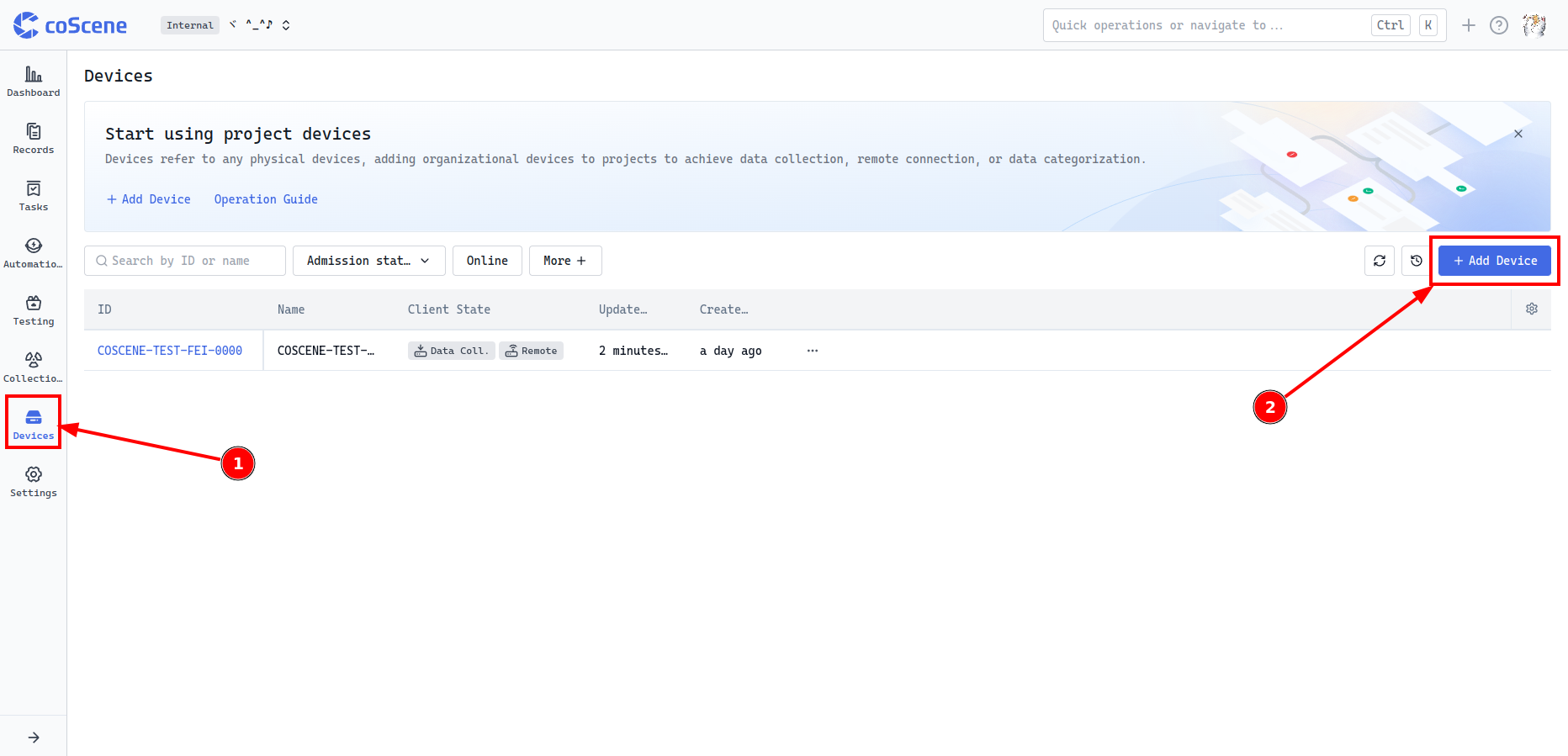This screenshot has width=1568, height=756.
Task: Navigate to Testing section
Action: click(34, 310)
